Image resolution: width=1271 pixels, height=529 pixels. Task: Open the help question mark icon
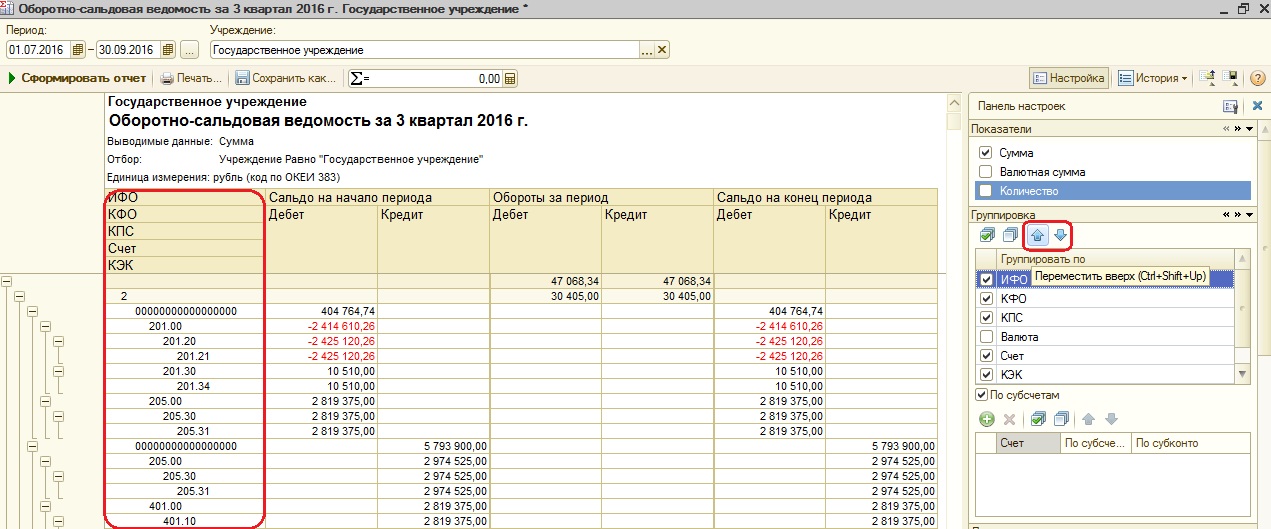(x=1260, y=78)
